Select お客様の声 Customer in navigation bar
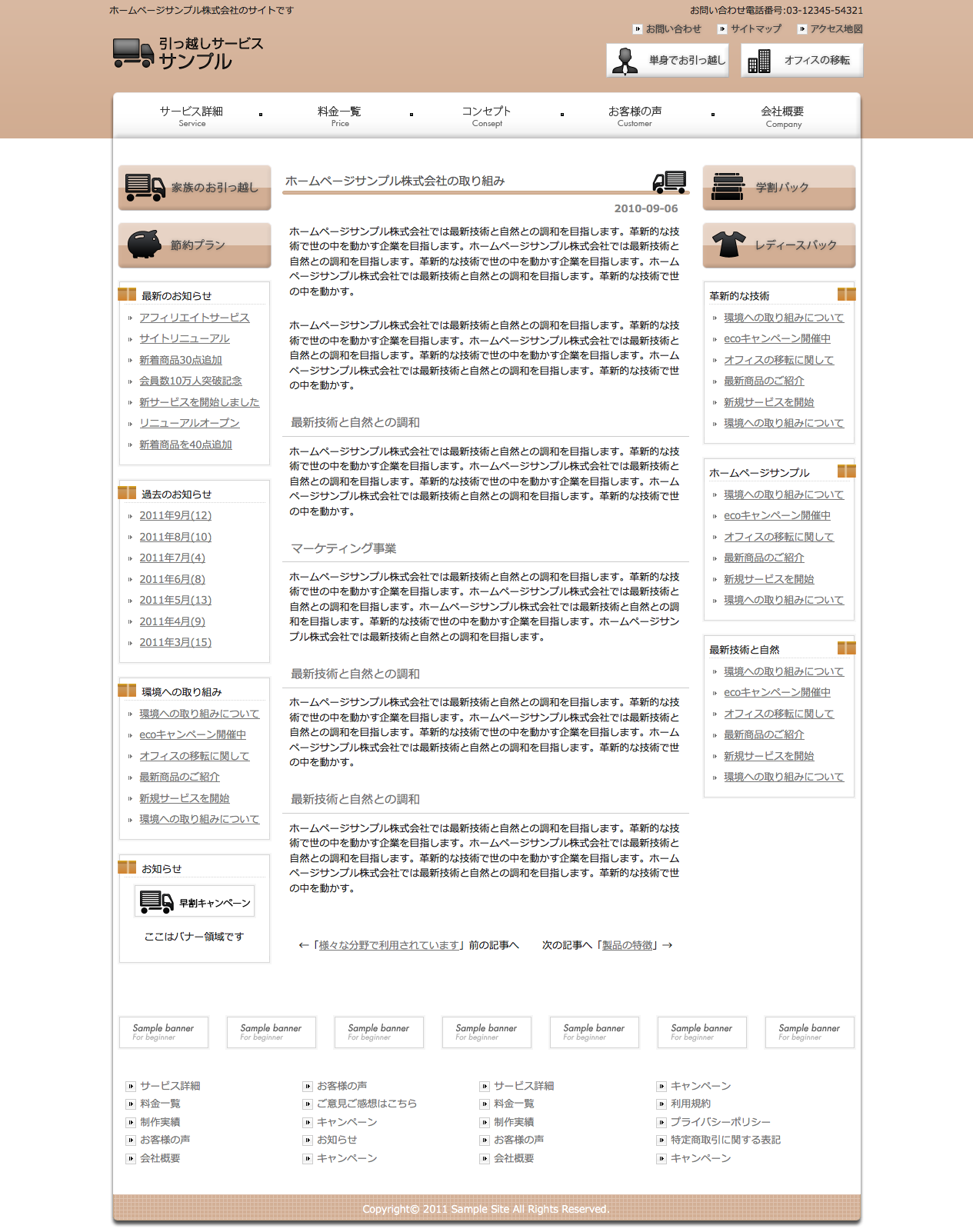This screenshot has width=973, height=1232. (x=635, y=116)
